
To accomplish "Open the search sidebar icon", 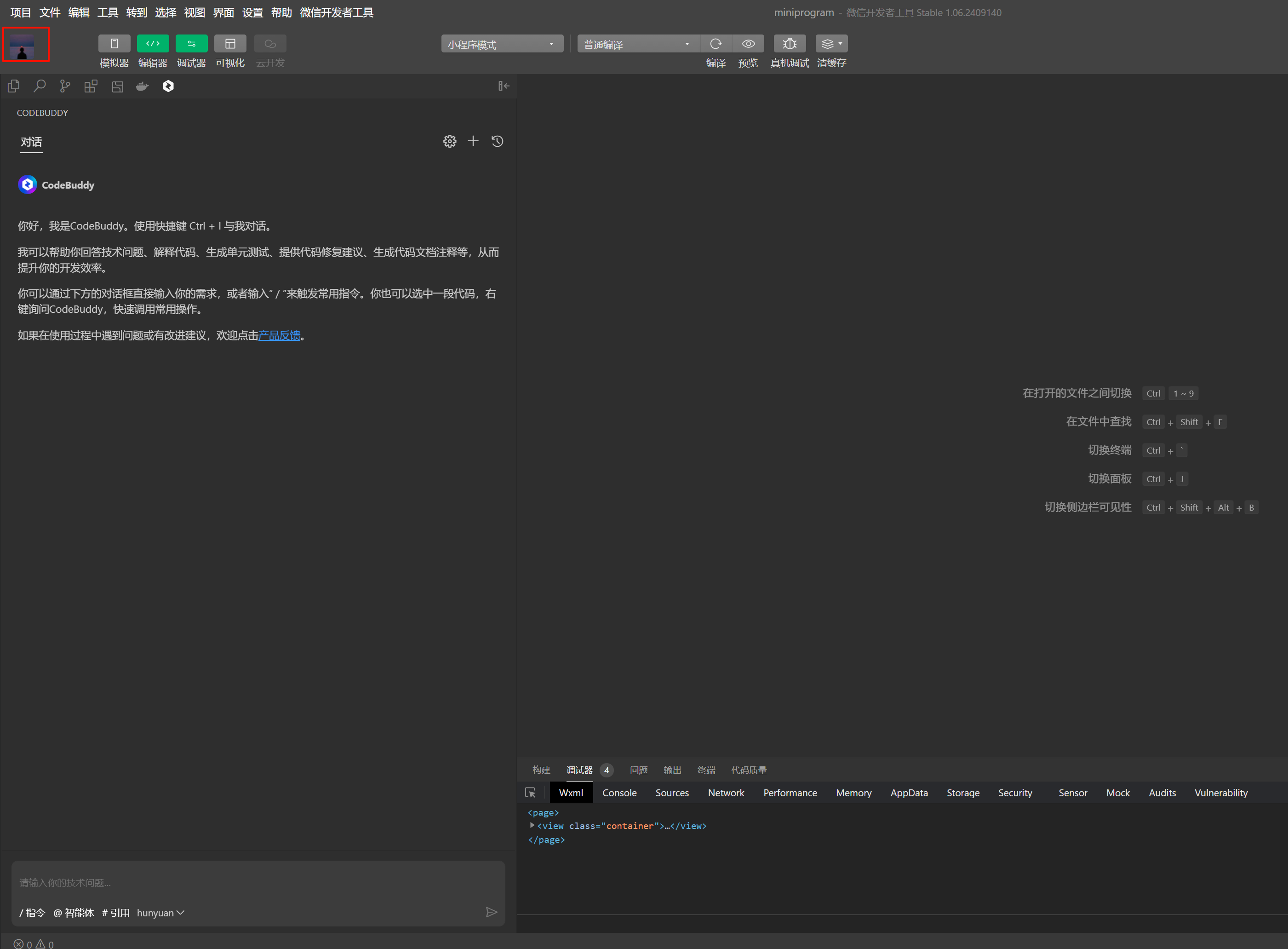I will pyautogui.click(x=40, y=86).
